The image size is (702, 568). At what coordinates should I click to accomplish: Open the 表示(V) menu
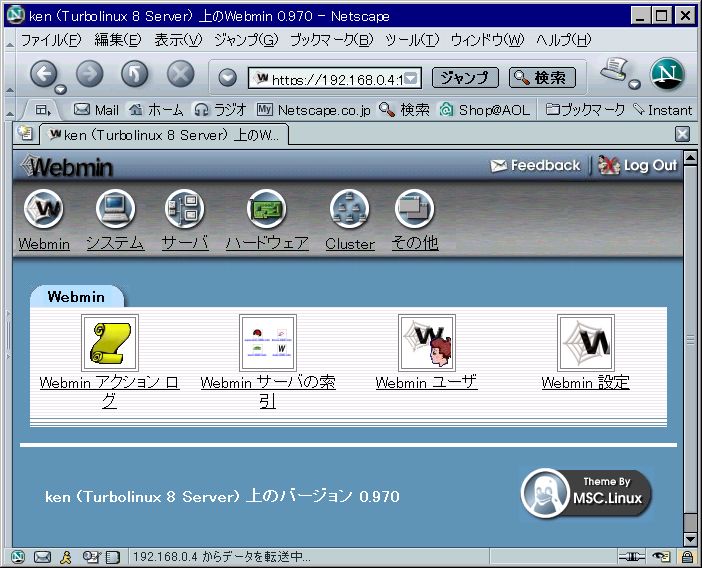coord(178,40)
